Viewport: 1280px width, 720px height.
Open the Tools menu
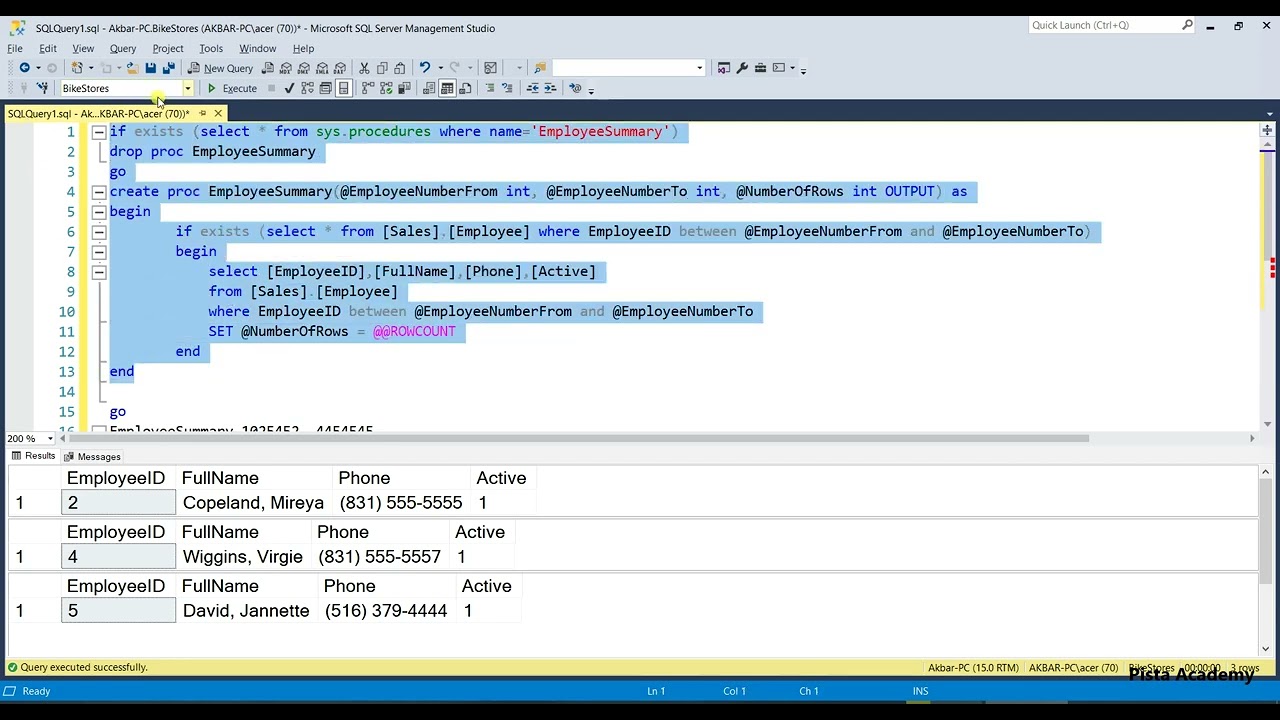point(211,48)
